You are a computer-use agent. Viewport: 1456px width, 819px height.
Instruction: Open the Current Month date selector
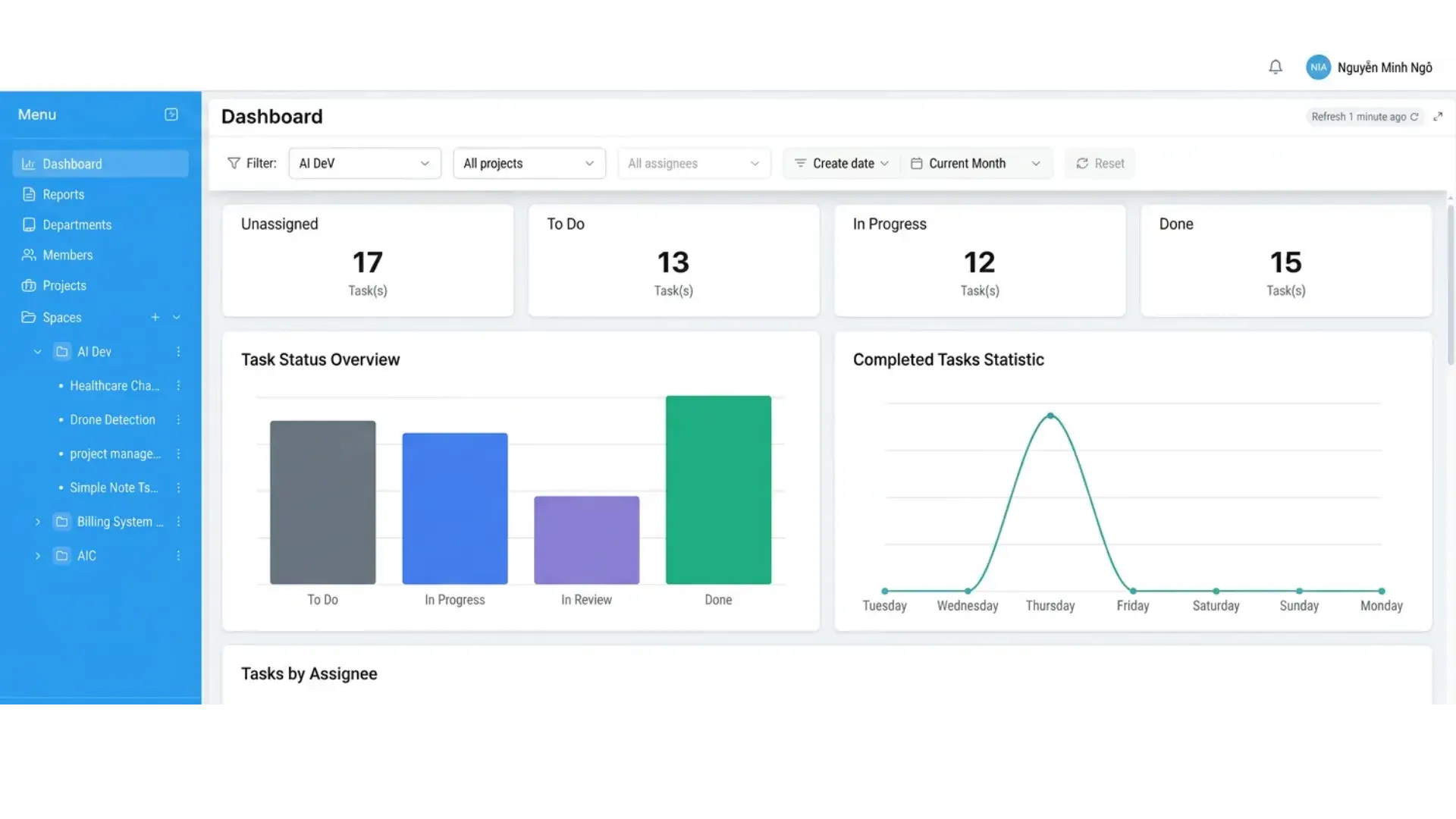[976, 163]
